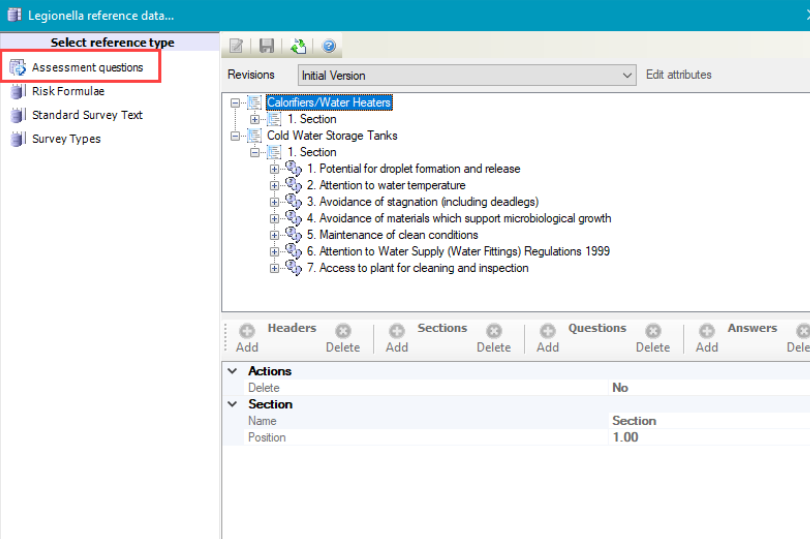Click the green refresh toolbar icon
Image resolution: width=810 pixels, height=539 pixels.
298,46
